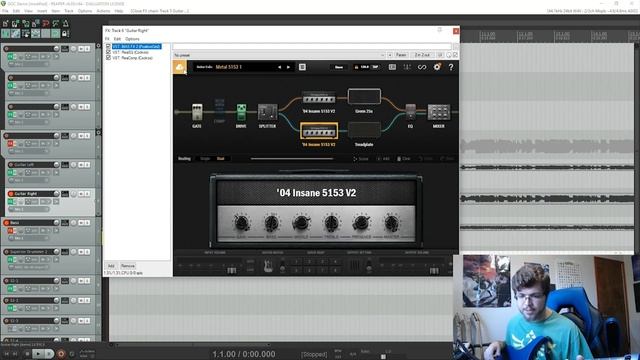Select the green DRIVE pedal
The width and height of the screenshot is (640, 360).
tap(241, 112)
